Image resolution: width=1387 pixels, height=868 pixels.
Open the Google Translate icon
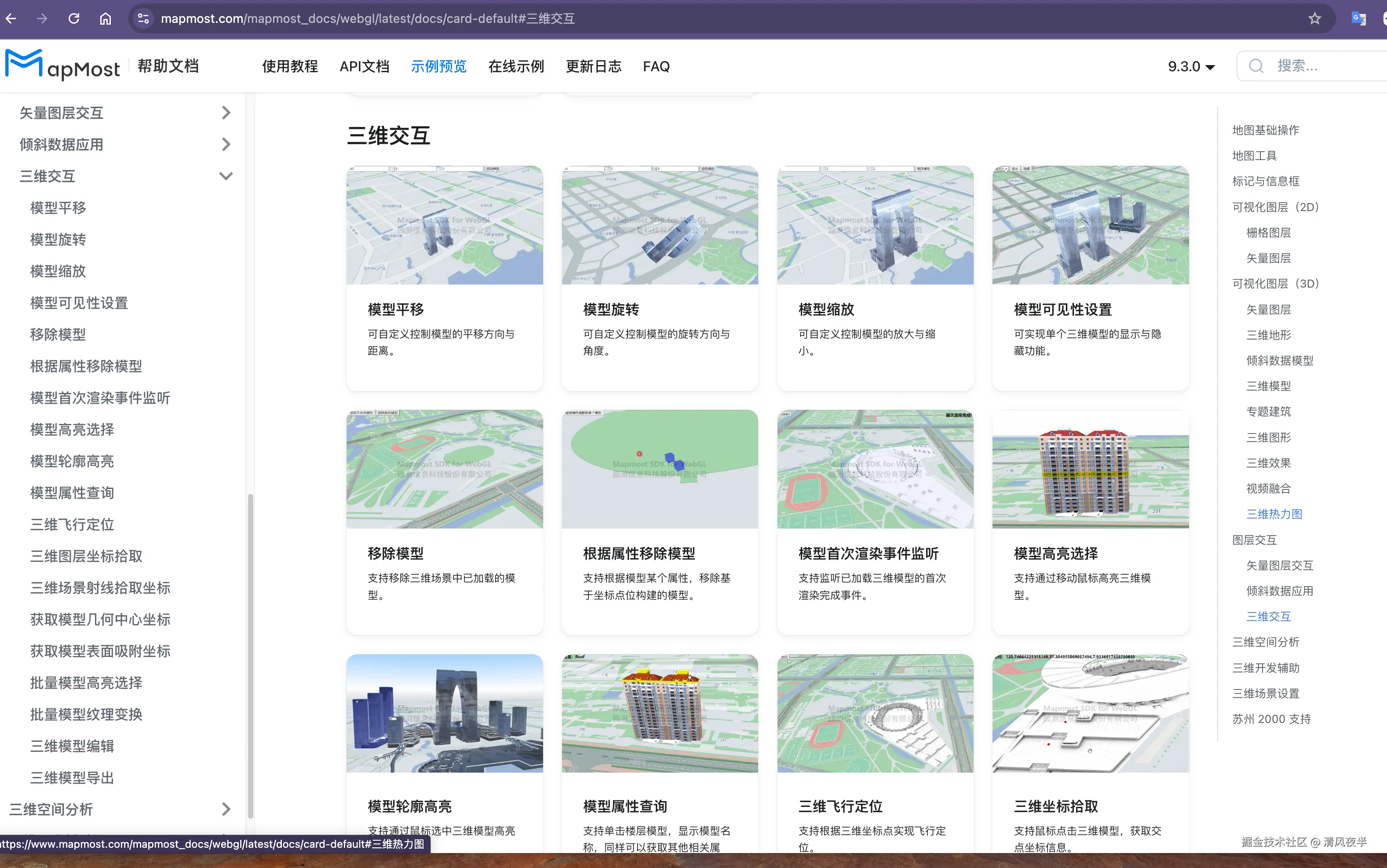(x=1358, y=18)
